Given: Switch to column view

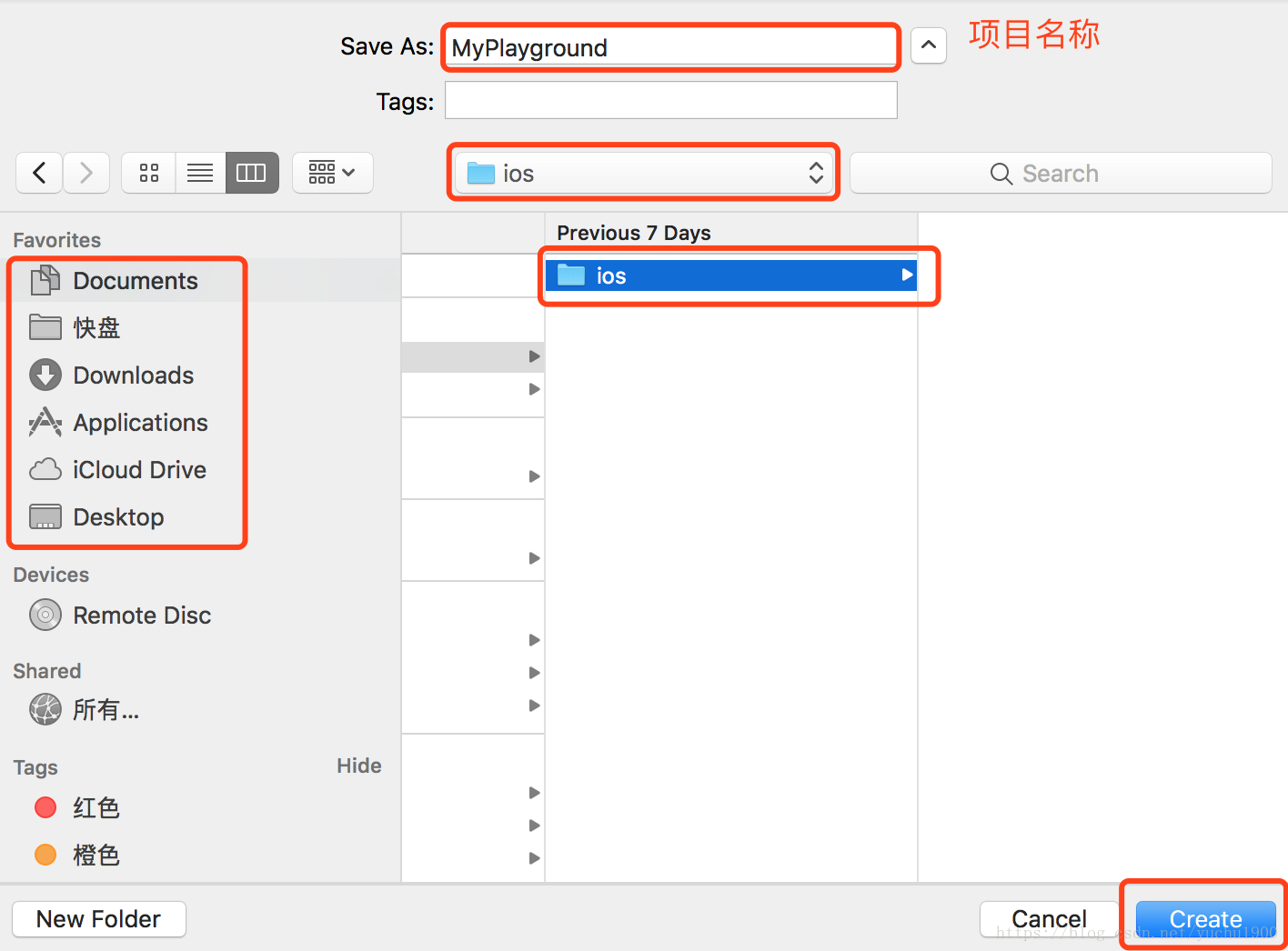Looking at the screenshot, I should click(x=251, y=173).
